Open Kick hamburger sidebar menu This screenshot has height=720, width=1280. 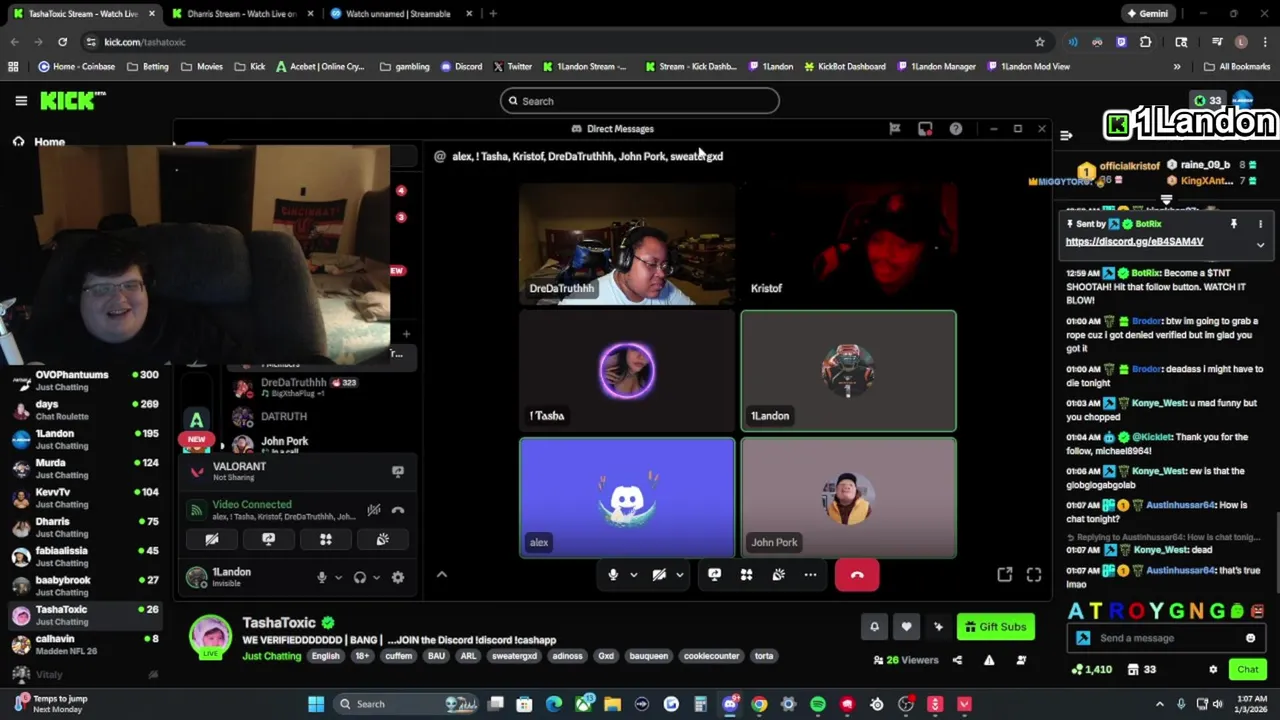tap(21, 101)
